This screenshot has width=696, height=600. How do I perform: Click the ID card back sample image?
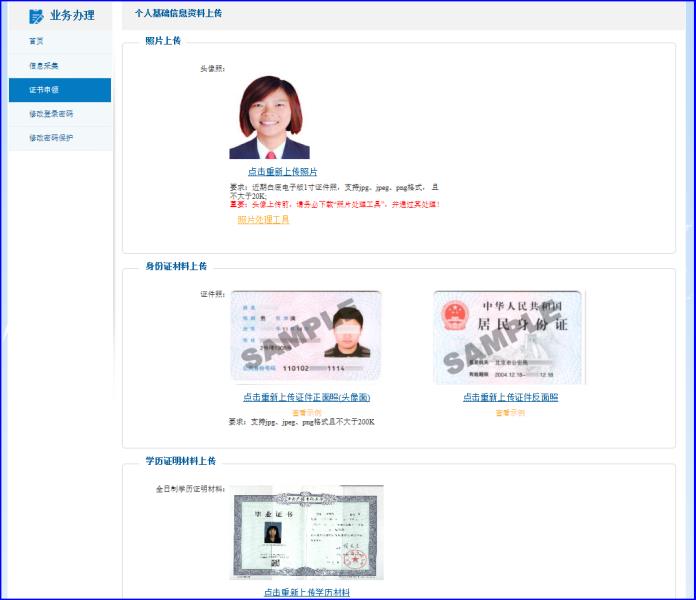(x=509, y=337)
